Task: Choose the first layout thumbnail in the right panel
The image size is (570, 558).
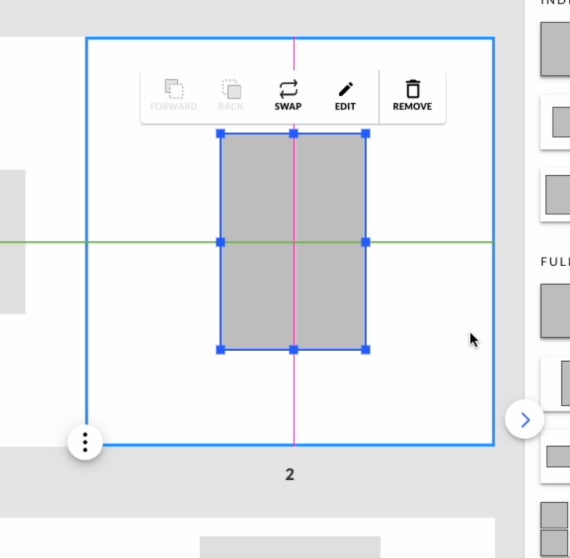Action: tap(555, 49)
